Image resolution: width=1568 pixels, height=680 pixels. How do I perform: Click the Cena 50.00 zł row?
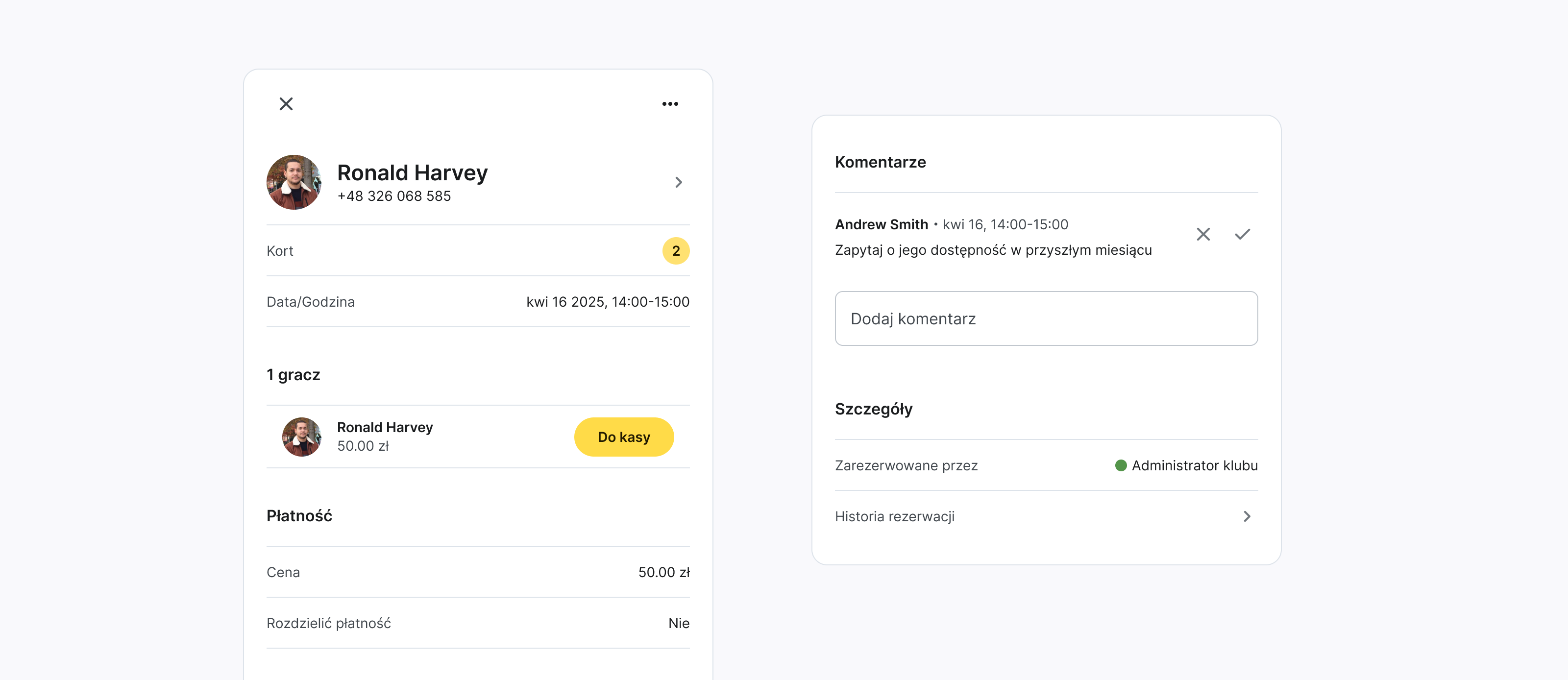click(x=477, y=572)
